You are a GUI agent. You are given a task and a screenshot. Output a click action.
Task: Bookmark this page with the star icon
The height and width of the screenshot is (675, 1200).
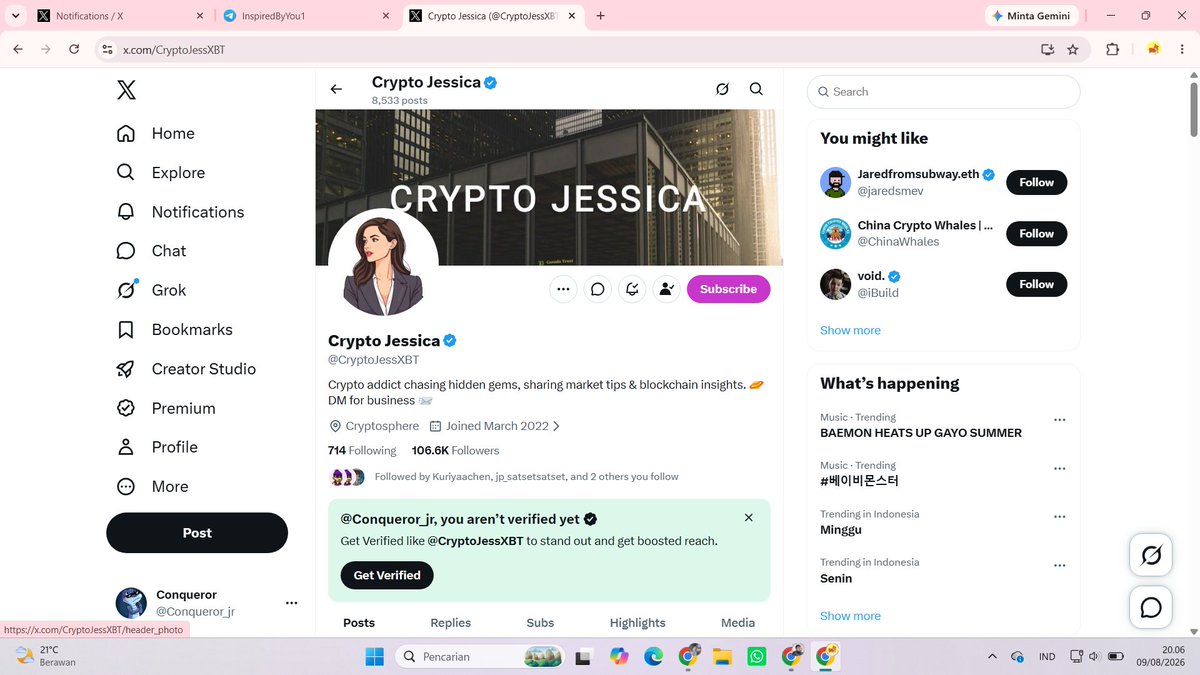[1073, 49]
